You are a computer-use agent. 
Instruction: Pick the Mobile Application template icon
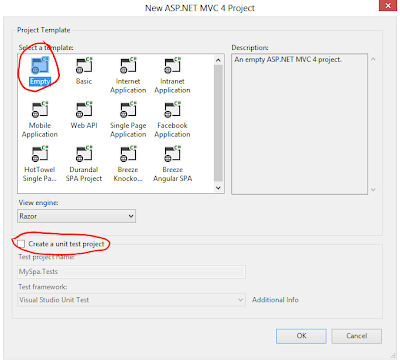(x=40, y=110)
